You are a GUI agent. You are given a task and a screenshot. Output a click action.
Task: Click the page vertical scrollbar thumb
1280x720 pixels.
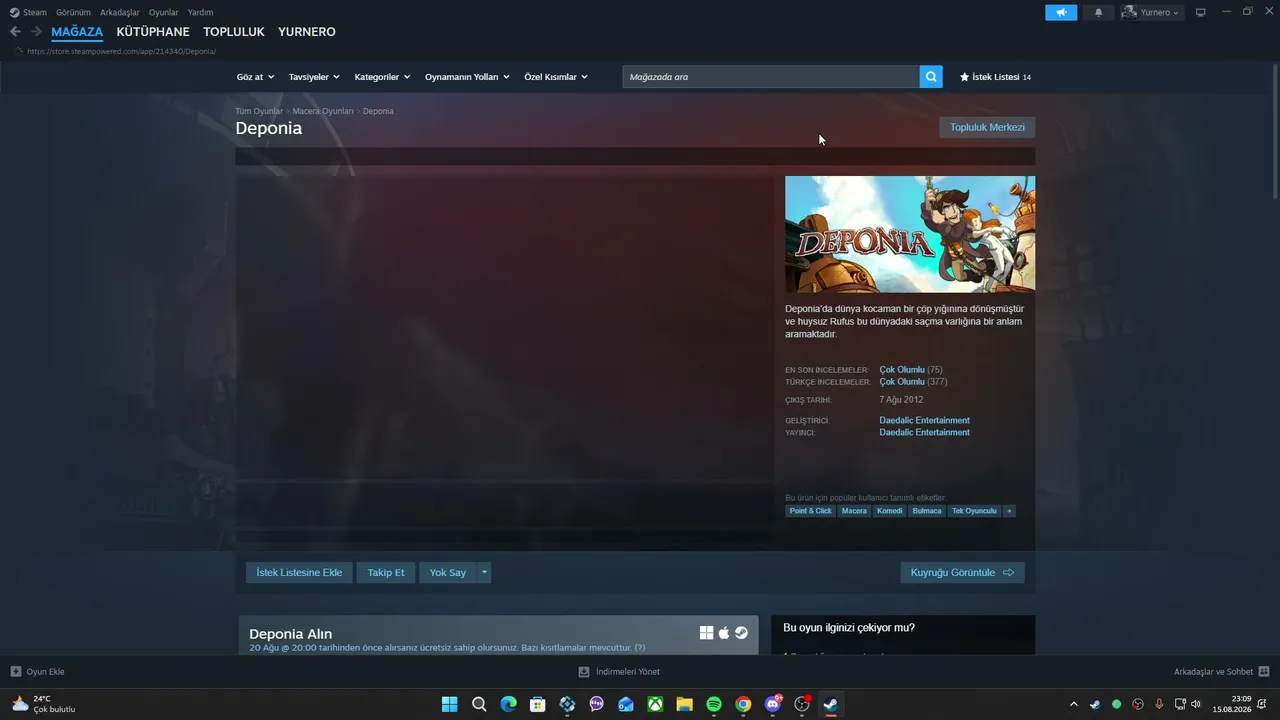1274,130
